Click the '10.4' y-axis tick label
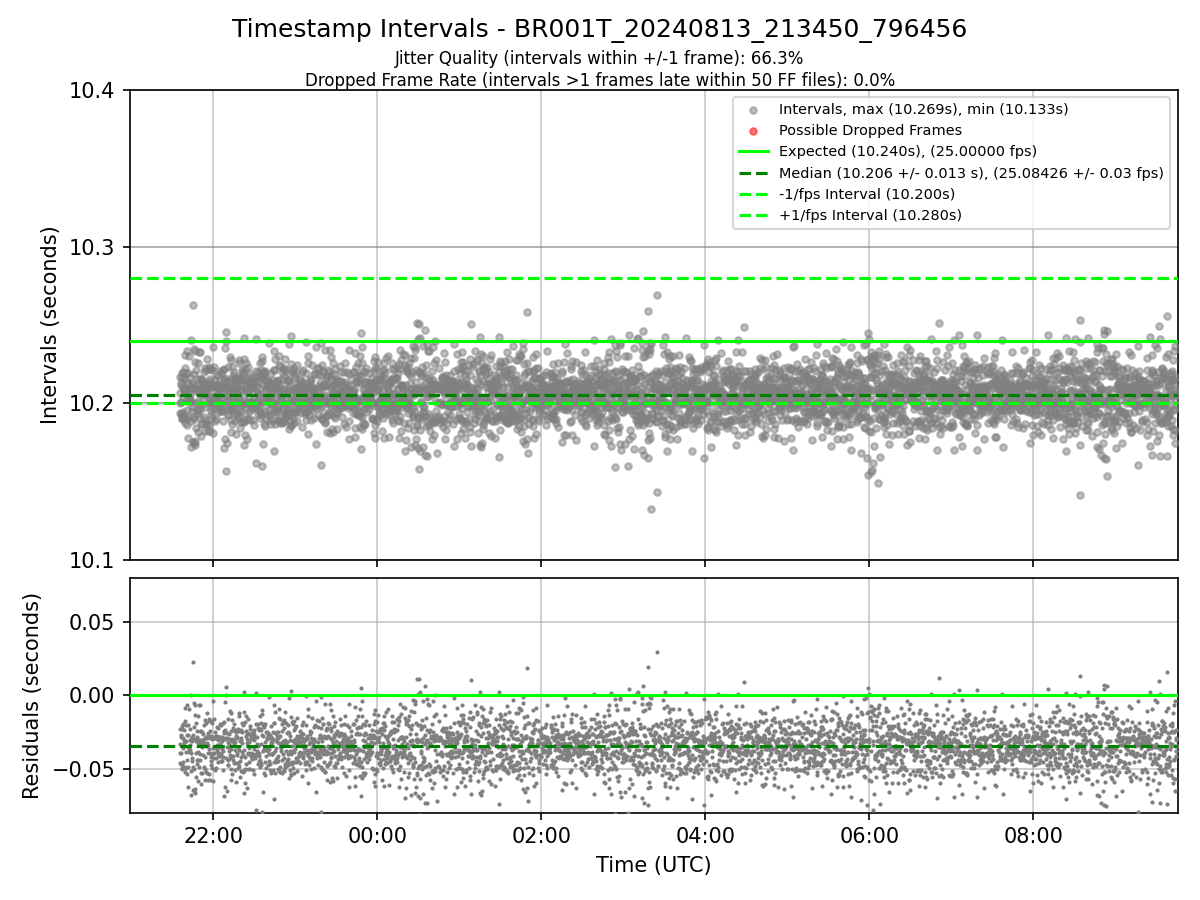 pos(94,92)
